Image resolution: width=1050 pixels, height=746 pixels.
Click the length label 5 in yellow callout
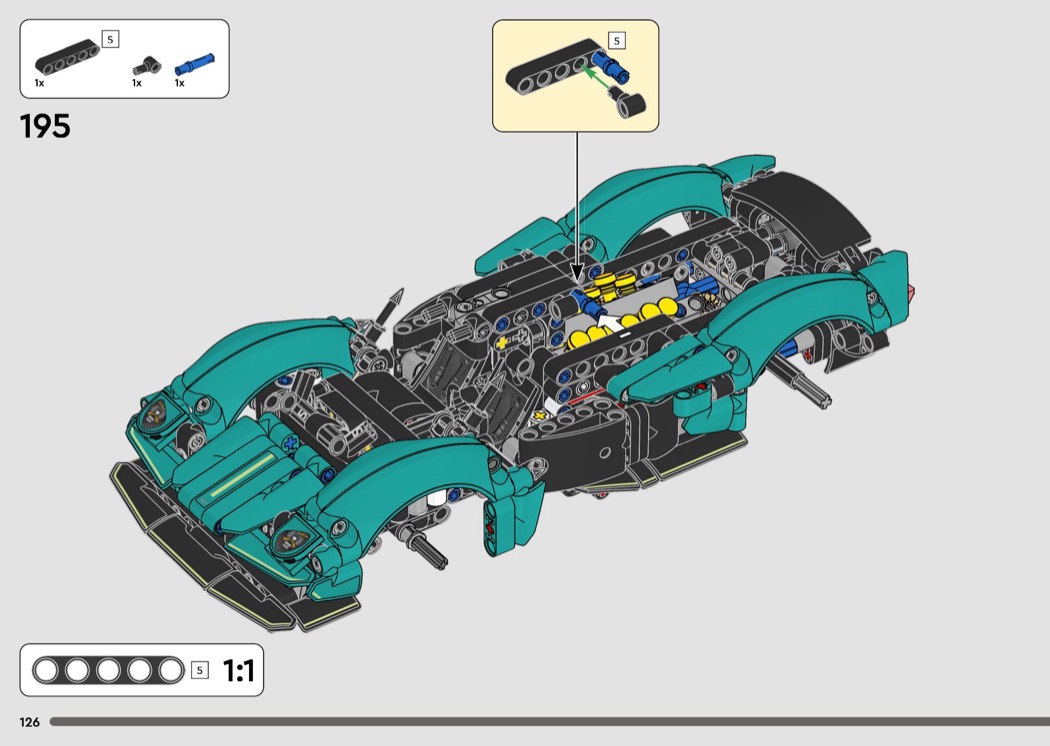(x=616, y=41)
